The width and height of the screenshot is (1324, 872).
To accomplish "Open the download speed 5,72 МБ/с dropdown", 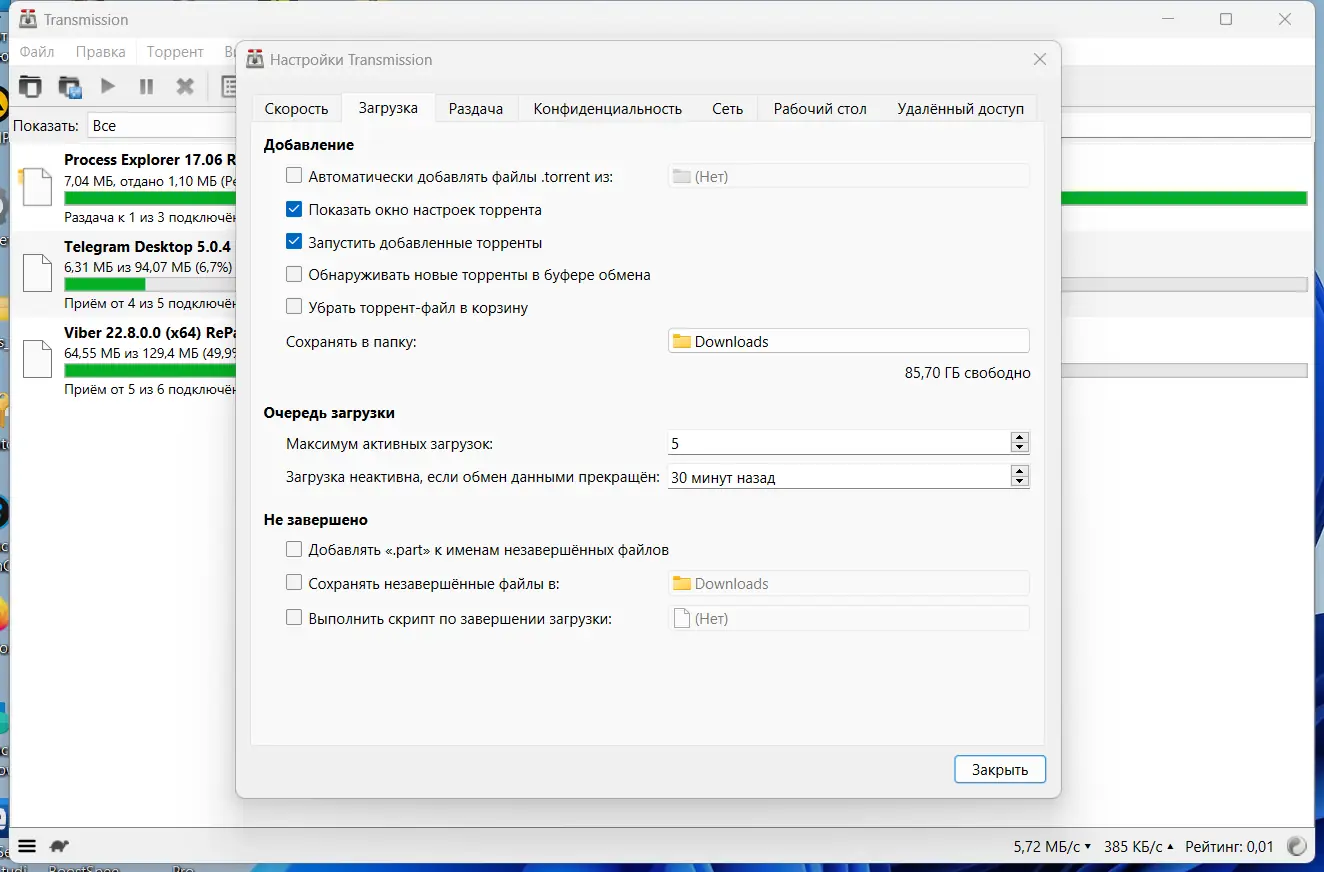I will (1052, 846).
